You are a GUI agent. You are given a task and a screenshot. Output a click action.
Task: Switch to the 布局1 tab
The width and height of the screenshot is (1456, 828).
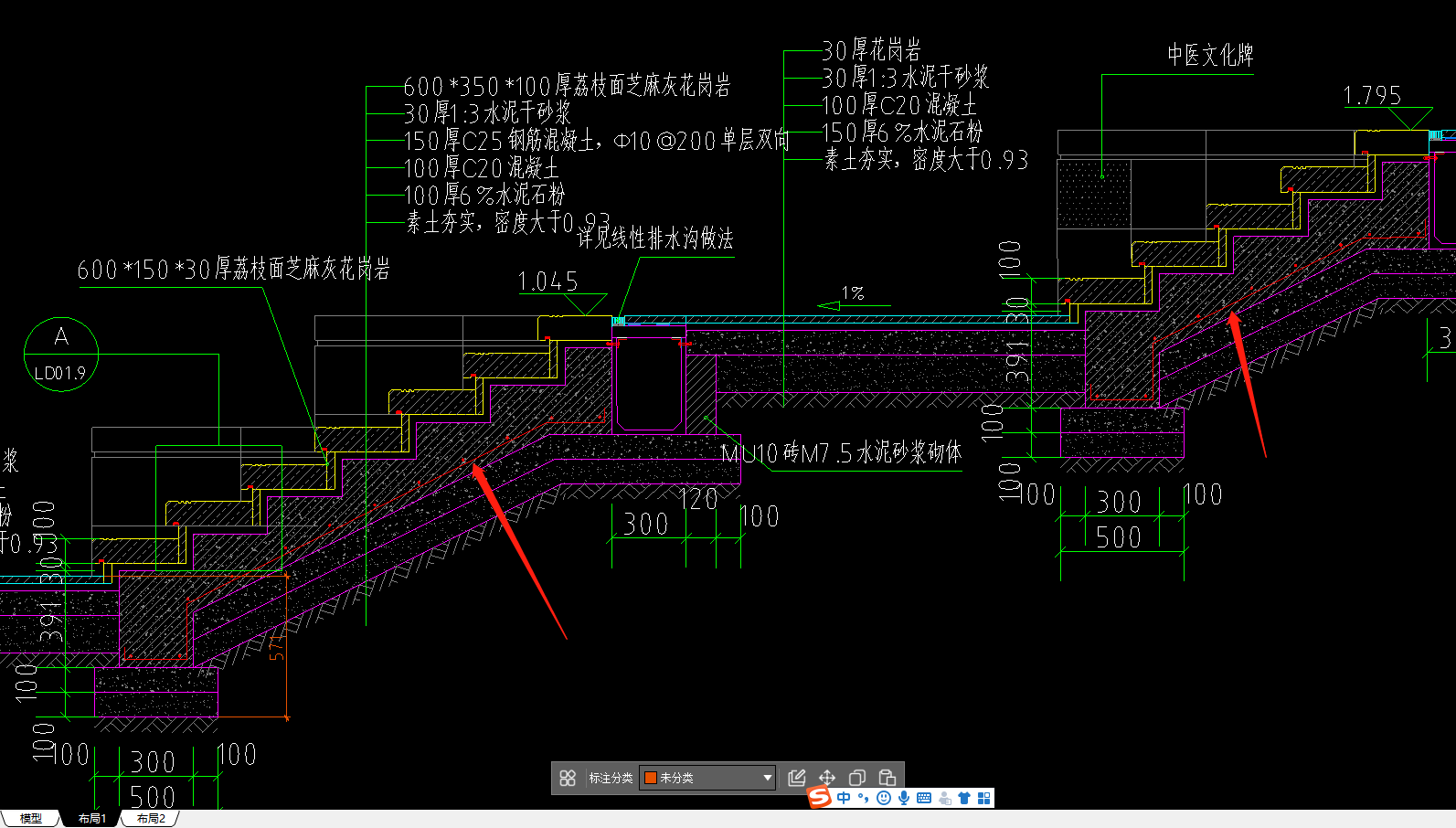[x=91, y=818]
